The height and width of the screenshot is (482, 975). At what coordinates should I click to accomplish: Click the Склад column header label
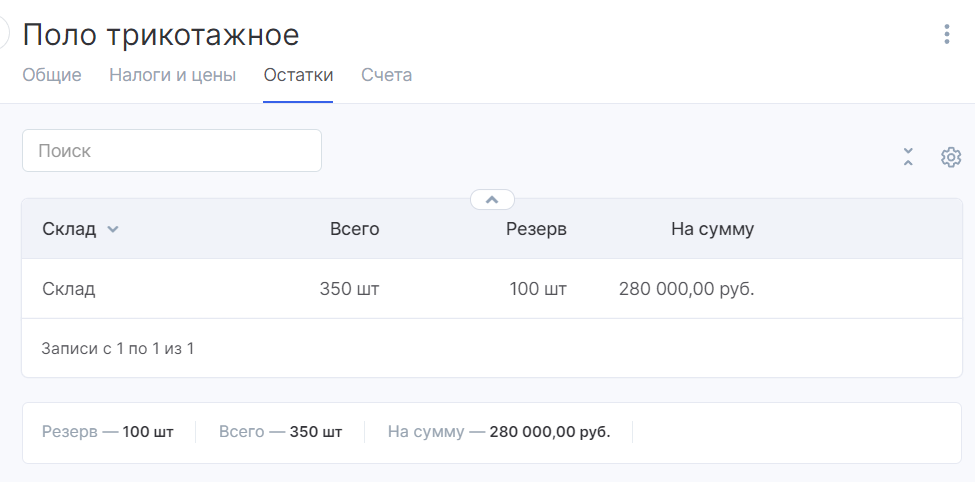tap(69, 229)
